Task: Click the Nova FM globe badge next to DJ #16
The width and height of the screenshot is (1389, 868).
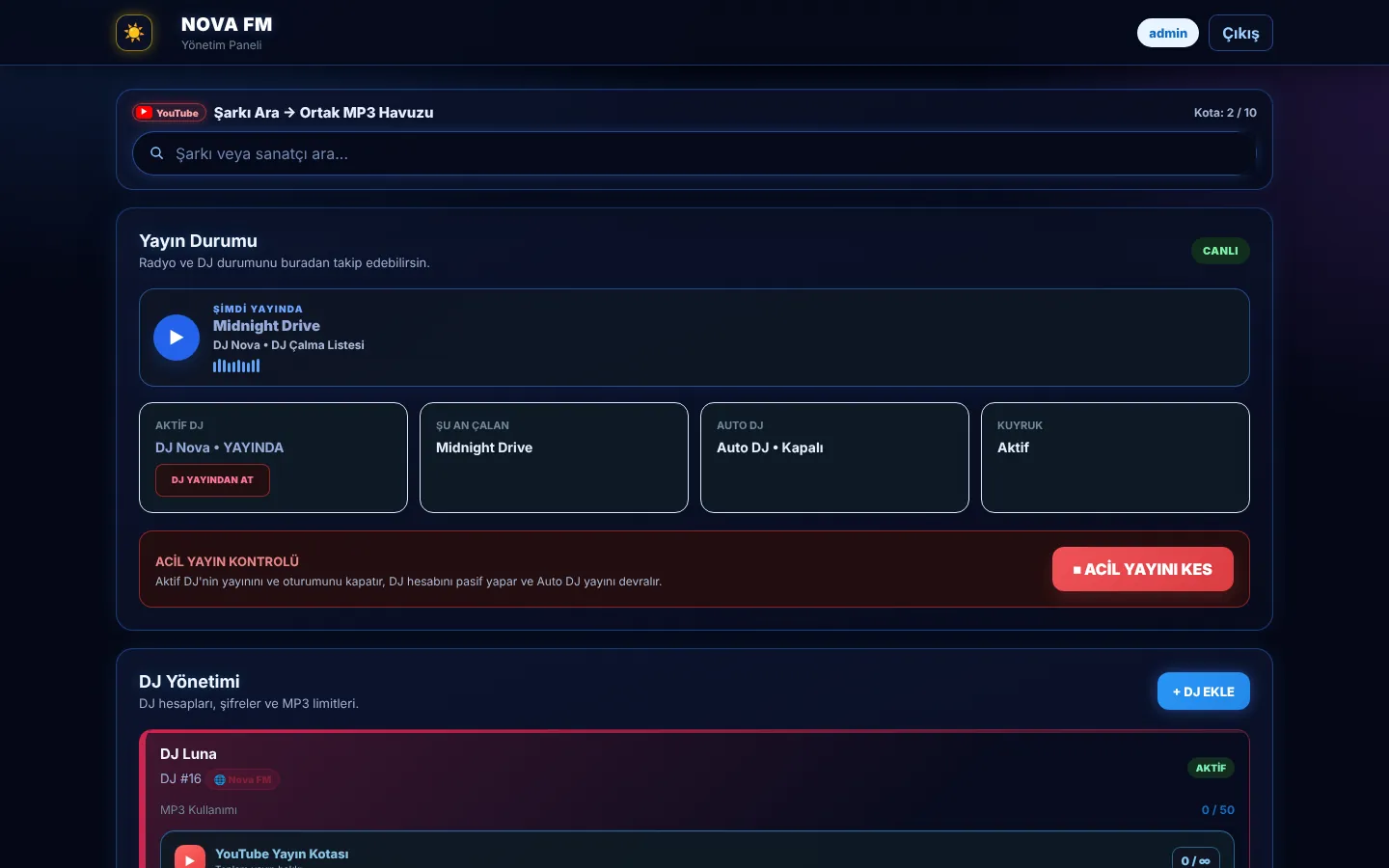Action: pos(242,779)
